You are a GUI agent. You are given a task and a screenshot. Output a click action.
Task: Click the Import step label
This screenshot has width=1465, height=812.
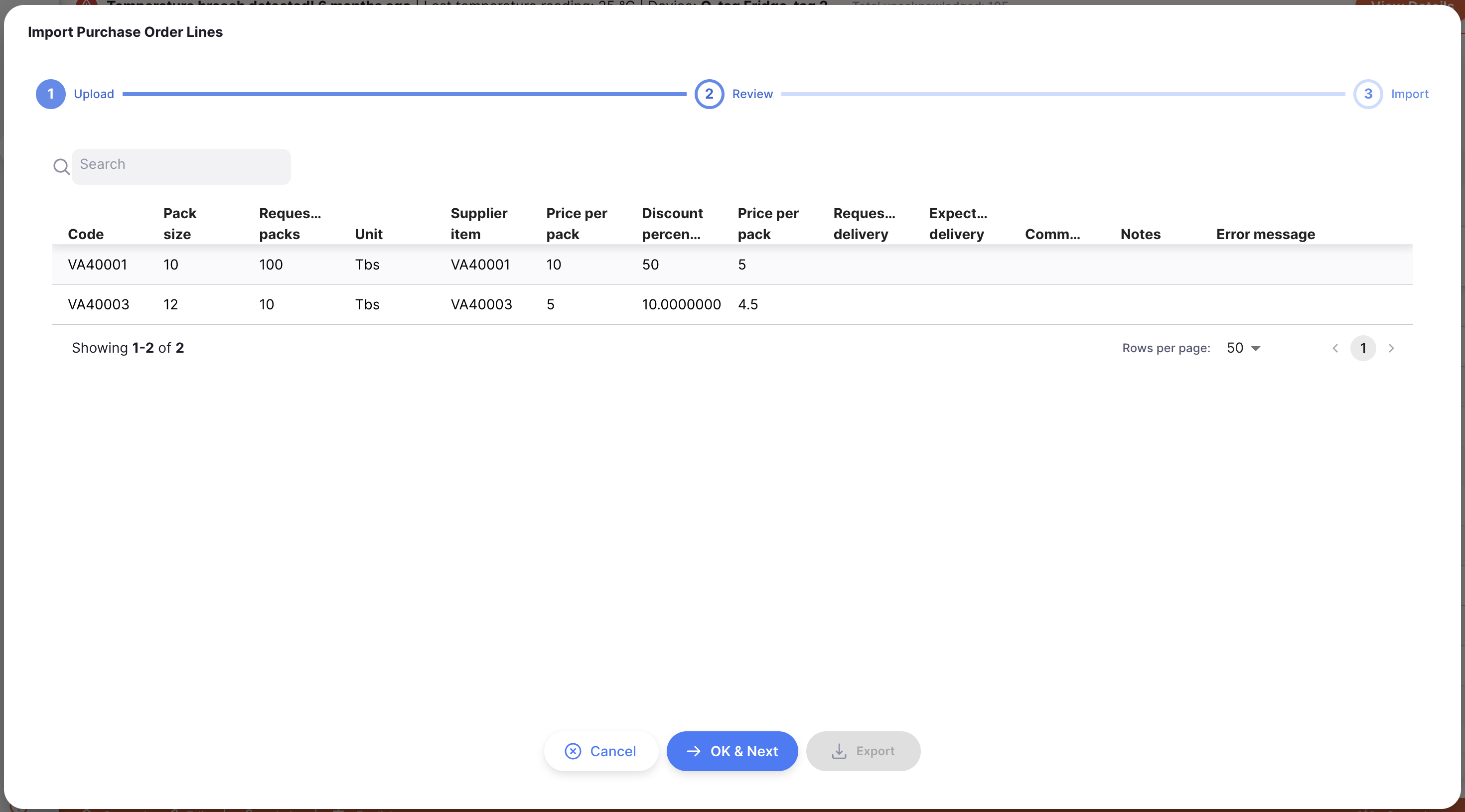click(x=1409, y=94)
